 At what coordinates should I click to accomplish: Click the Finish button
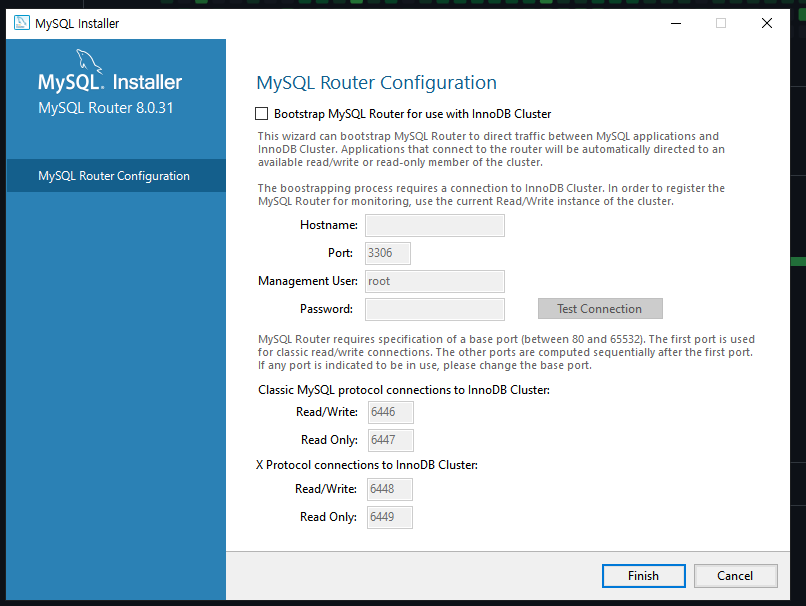click(644, 576)
